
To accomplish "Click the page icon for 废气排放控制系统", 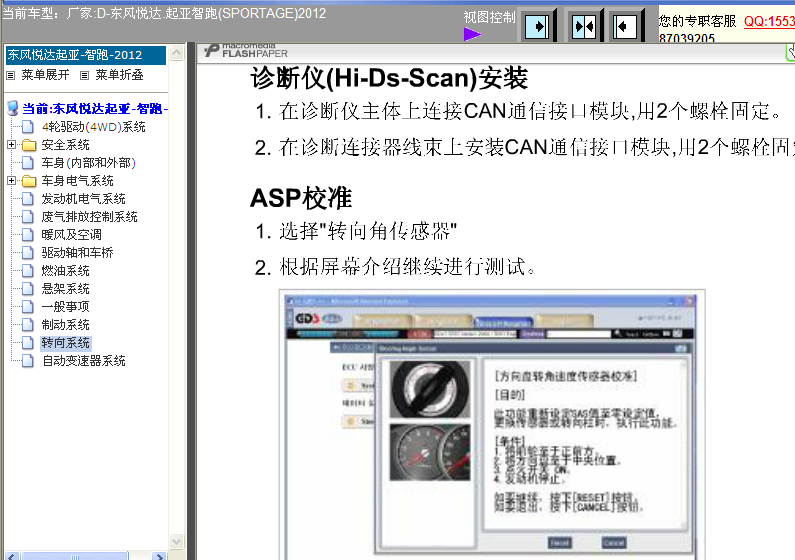I will tap(28, 217).
